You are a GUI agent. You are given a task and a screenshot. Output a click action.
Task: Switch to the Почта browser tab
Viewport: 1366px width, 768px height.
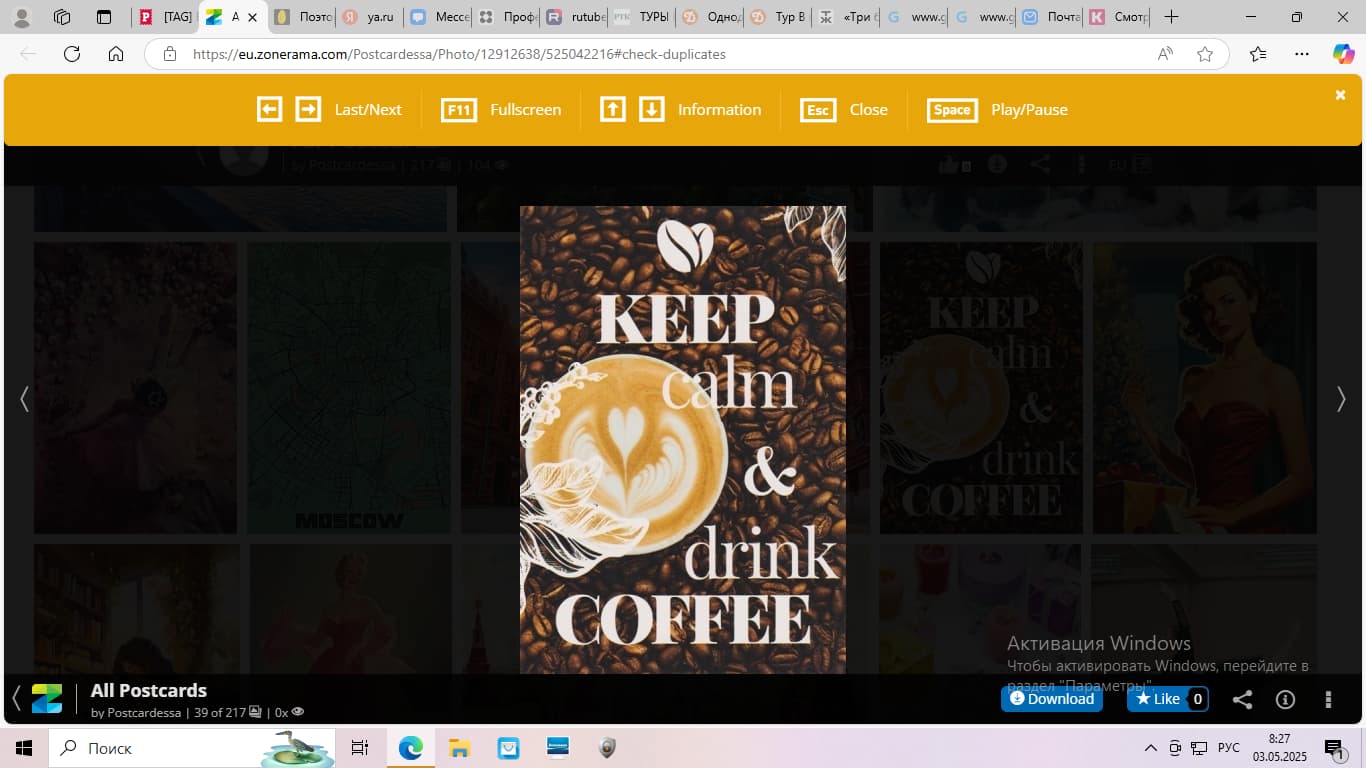click(1050, 17)
